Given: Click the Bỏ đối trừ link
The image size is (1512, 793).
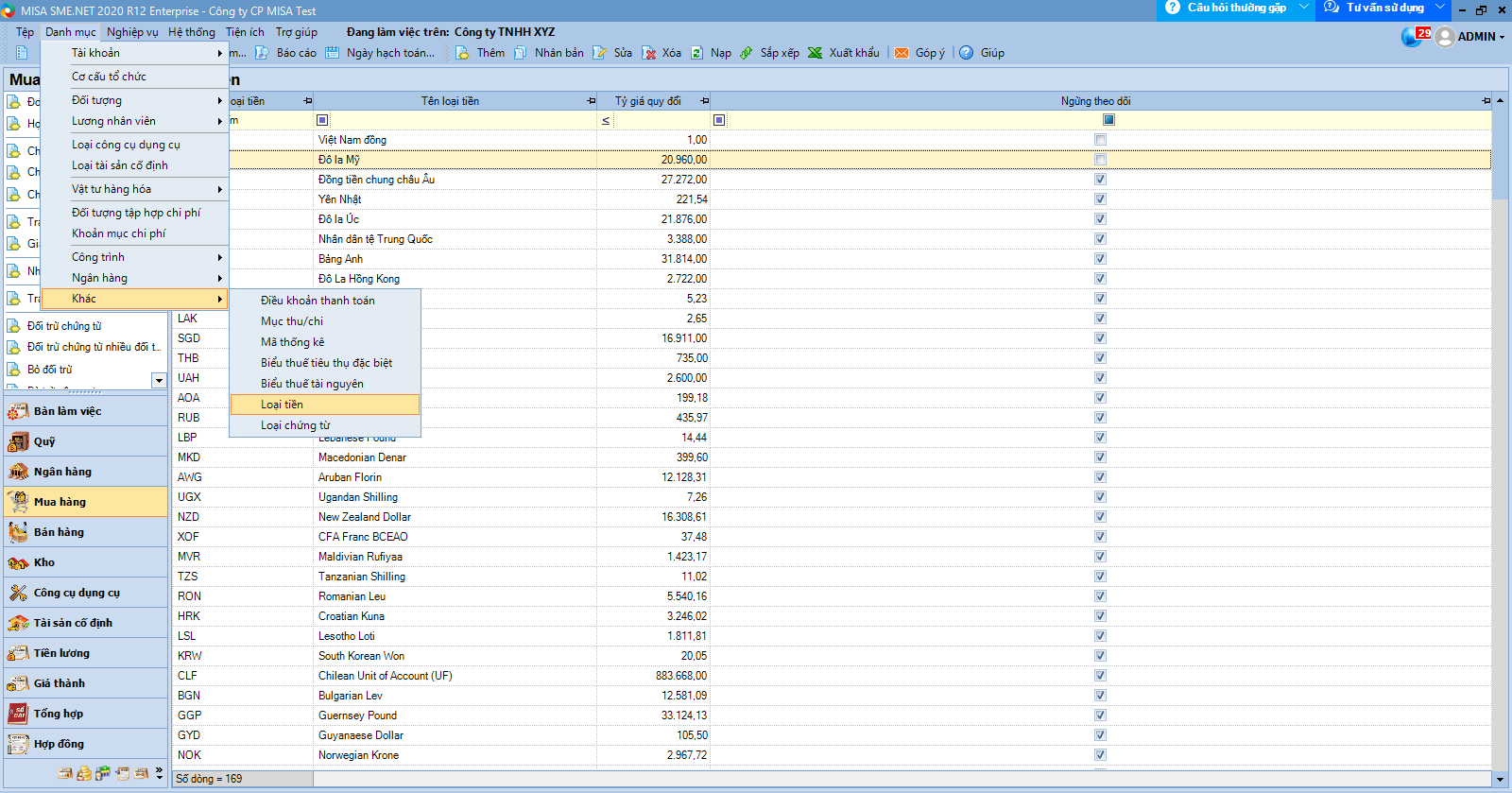Looking at the screenshot, I should (x=49, y=370).
